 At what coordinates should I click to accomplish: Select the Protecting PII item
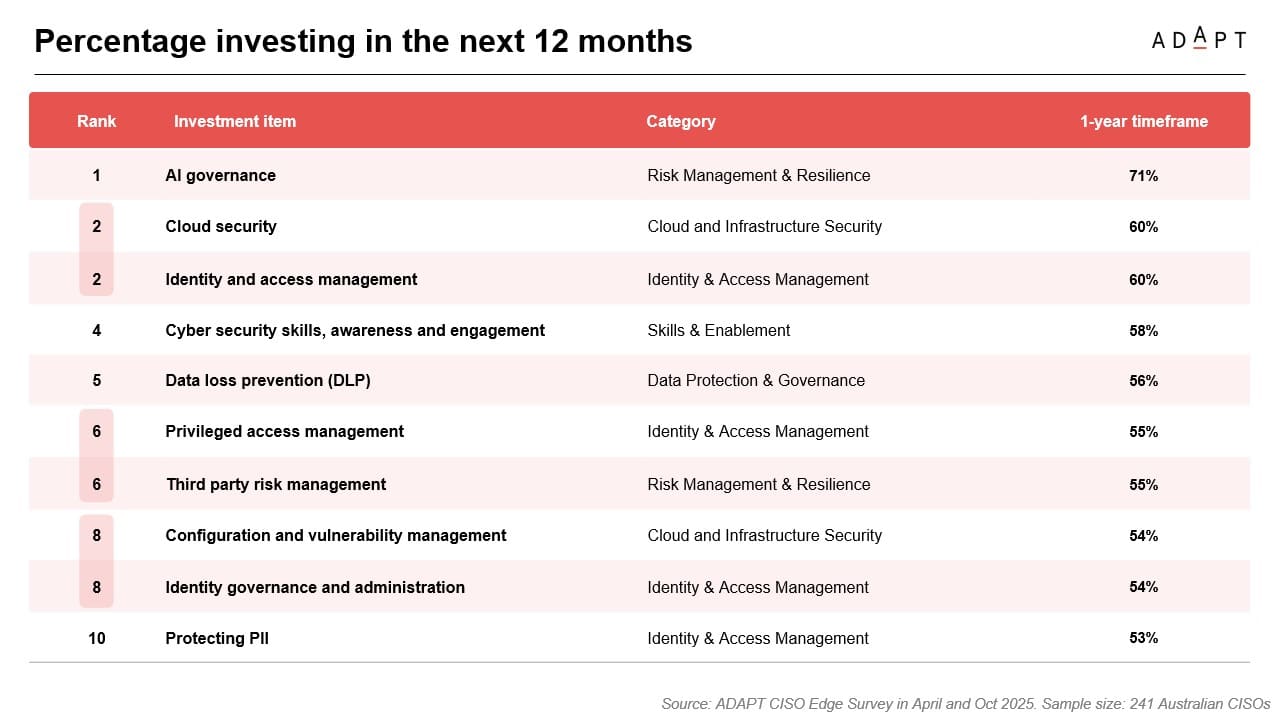click(x=217, y=638)
